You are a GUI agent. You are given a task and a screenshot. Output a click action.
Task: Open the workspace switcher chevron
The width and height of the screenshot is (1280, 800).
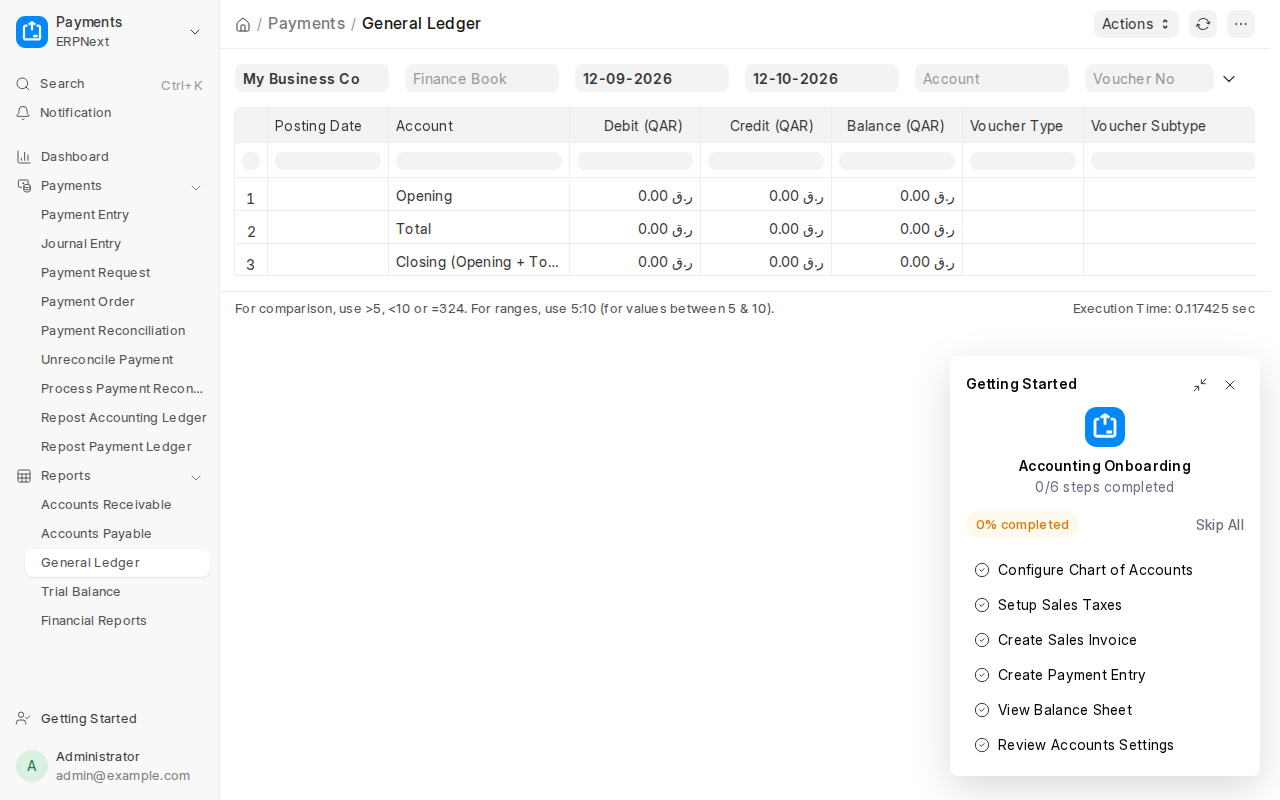click(x=195, y=32)
